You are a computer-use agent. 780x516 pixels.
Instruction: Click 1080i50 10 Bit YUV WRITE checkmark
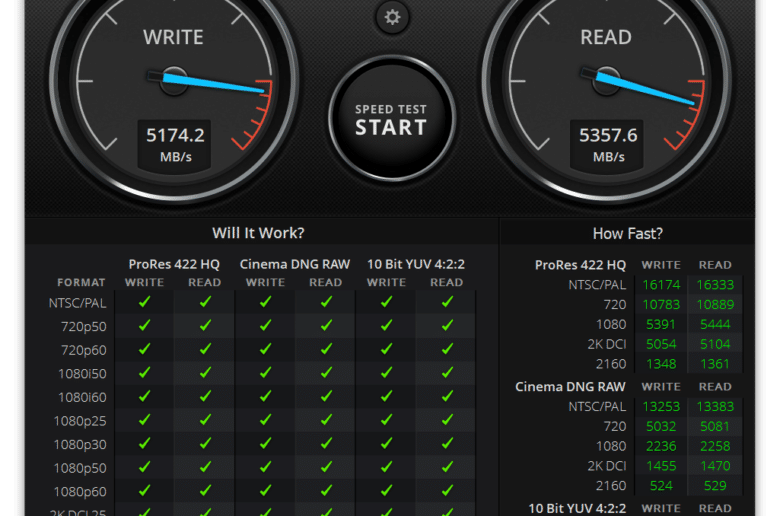(387, 372)
